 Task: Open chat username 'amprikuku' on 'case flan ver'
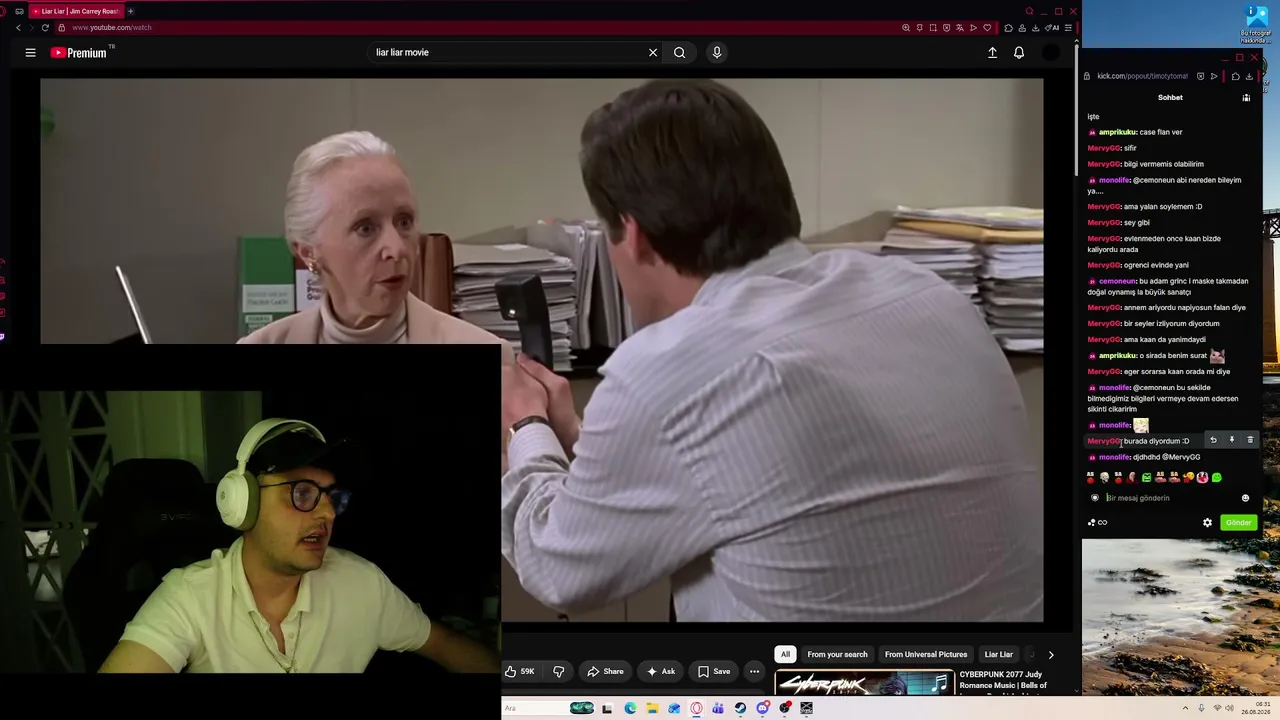tap(1118, 132)
